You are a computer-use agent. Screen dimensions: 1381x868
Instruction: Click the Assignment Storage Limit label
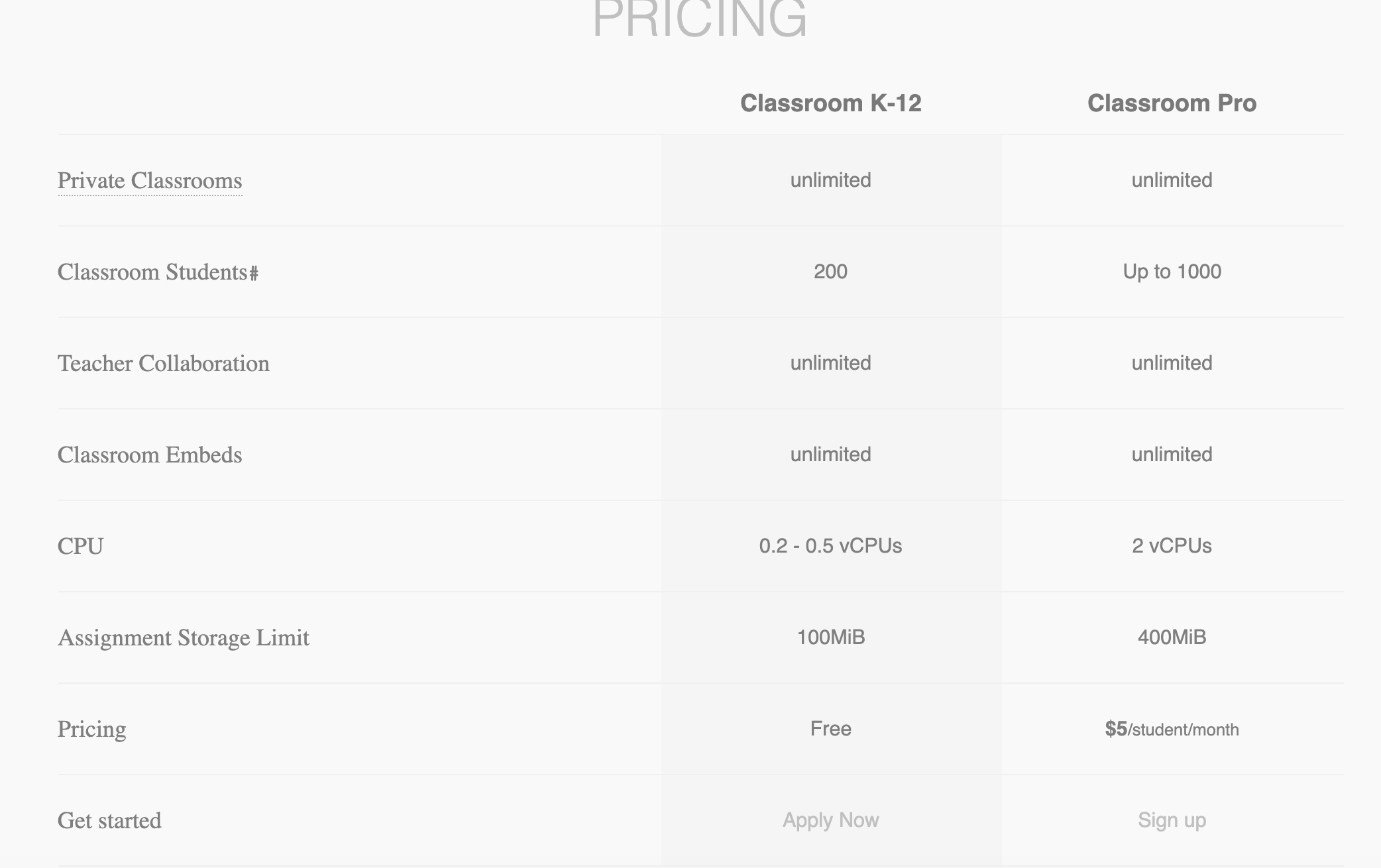[184, 638]
